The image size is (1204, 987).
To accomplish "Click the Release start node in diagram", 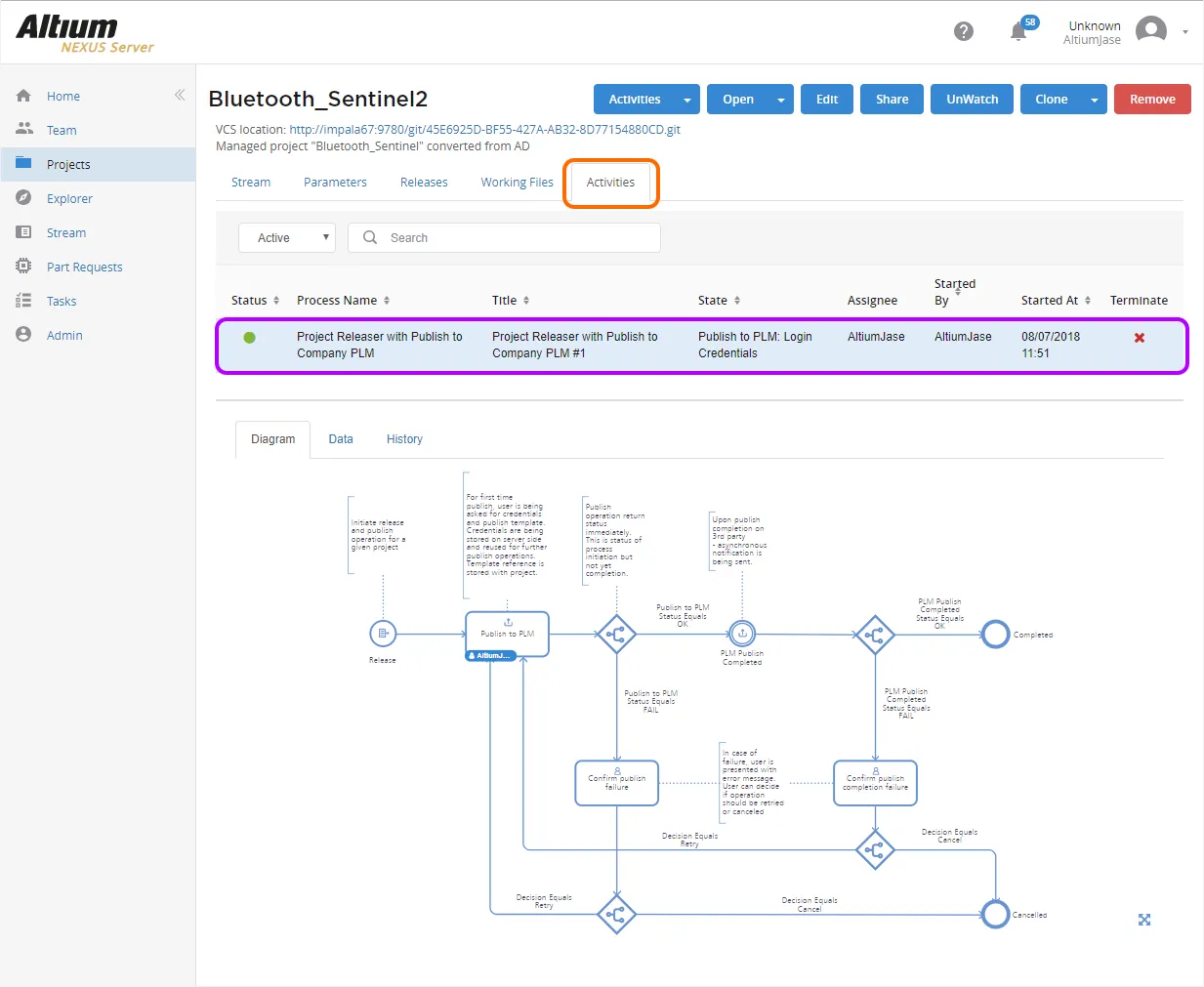I will (383, 634).
